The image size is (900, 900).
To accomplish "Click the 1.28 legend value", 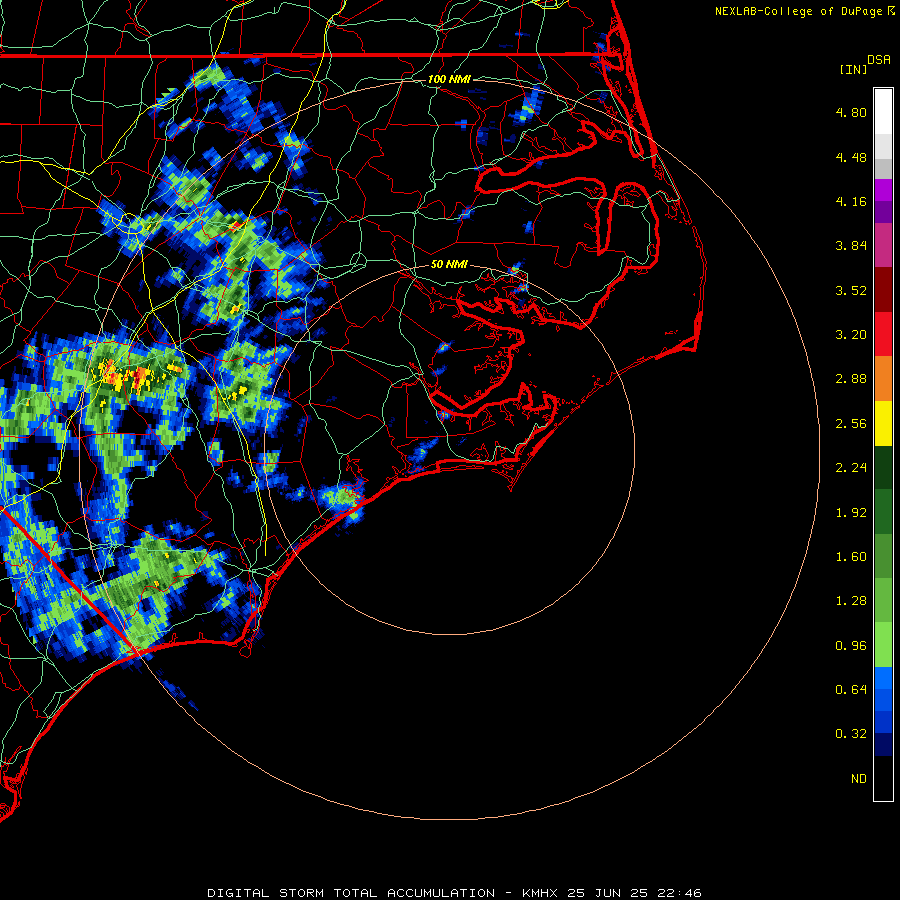I will click(851, 601).
